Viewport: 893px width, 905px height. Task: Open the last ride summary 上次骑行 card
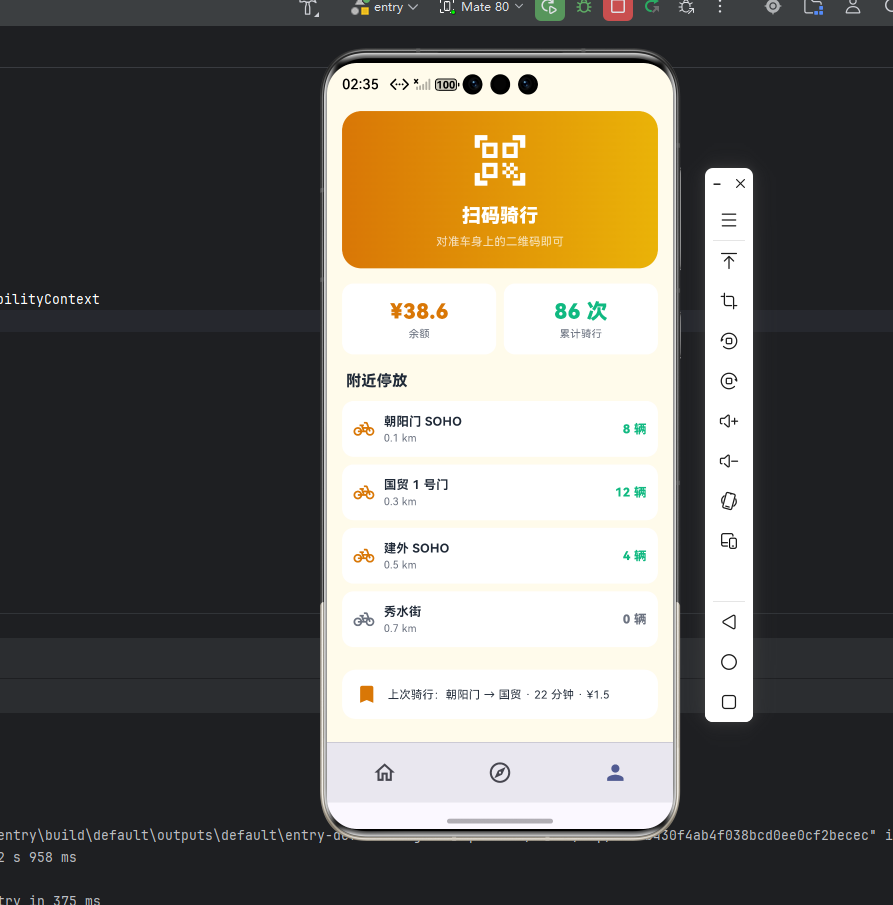500,694
